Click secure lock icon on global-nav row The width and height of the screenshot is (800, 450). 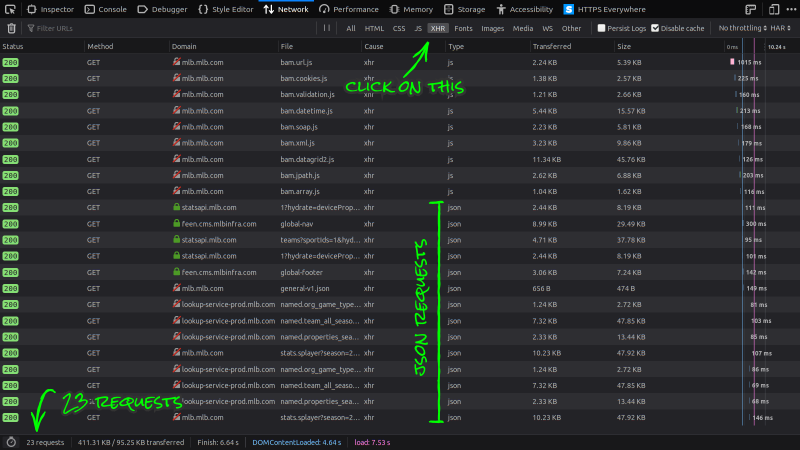coord(177,223)
